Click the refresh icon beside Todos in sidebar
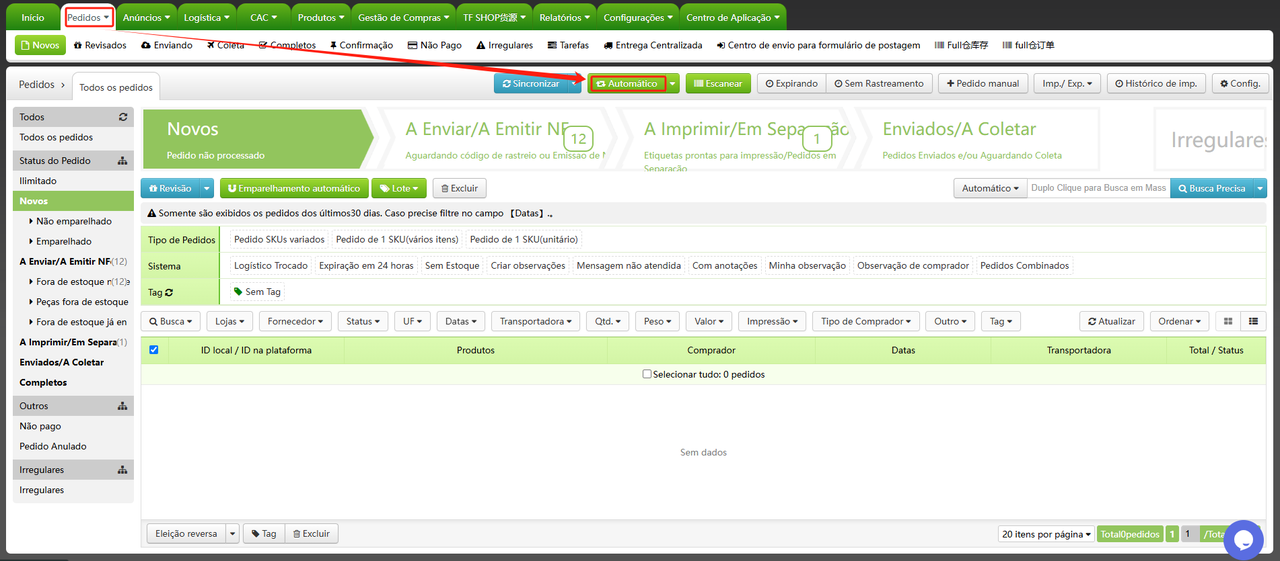The image size is (1280, 561). pyautogui.click(x=123, y=117)
